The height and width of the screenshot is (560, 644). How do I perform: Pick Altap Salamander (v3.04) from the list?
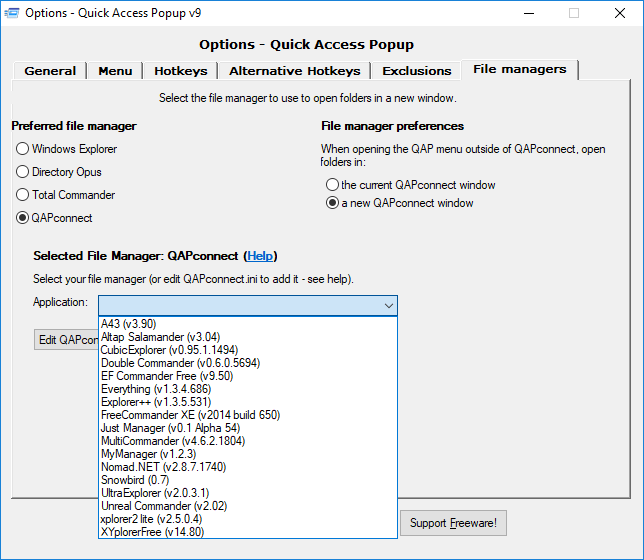(x=248, y=337)
